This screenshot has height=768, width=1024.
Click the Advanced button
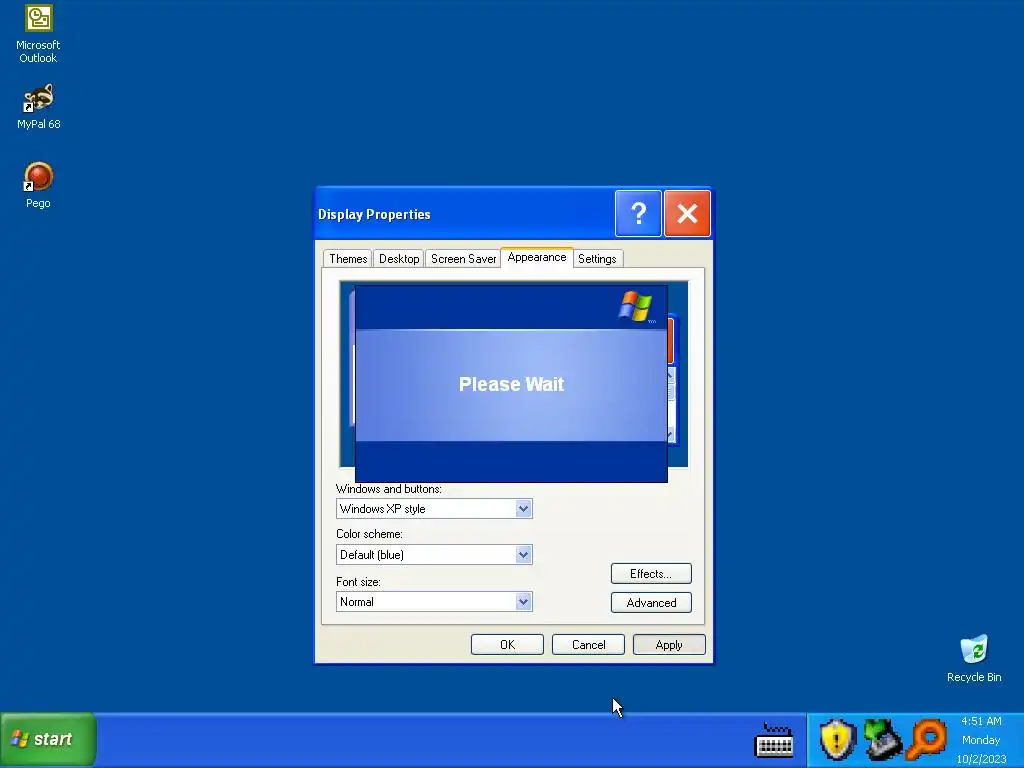tap(651, 602)
